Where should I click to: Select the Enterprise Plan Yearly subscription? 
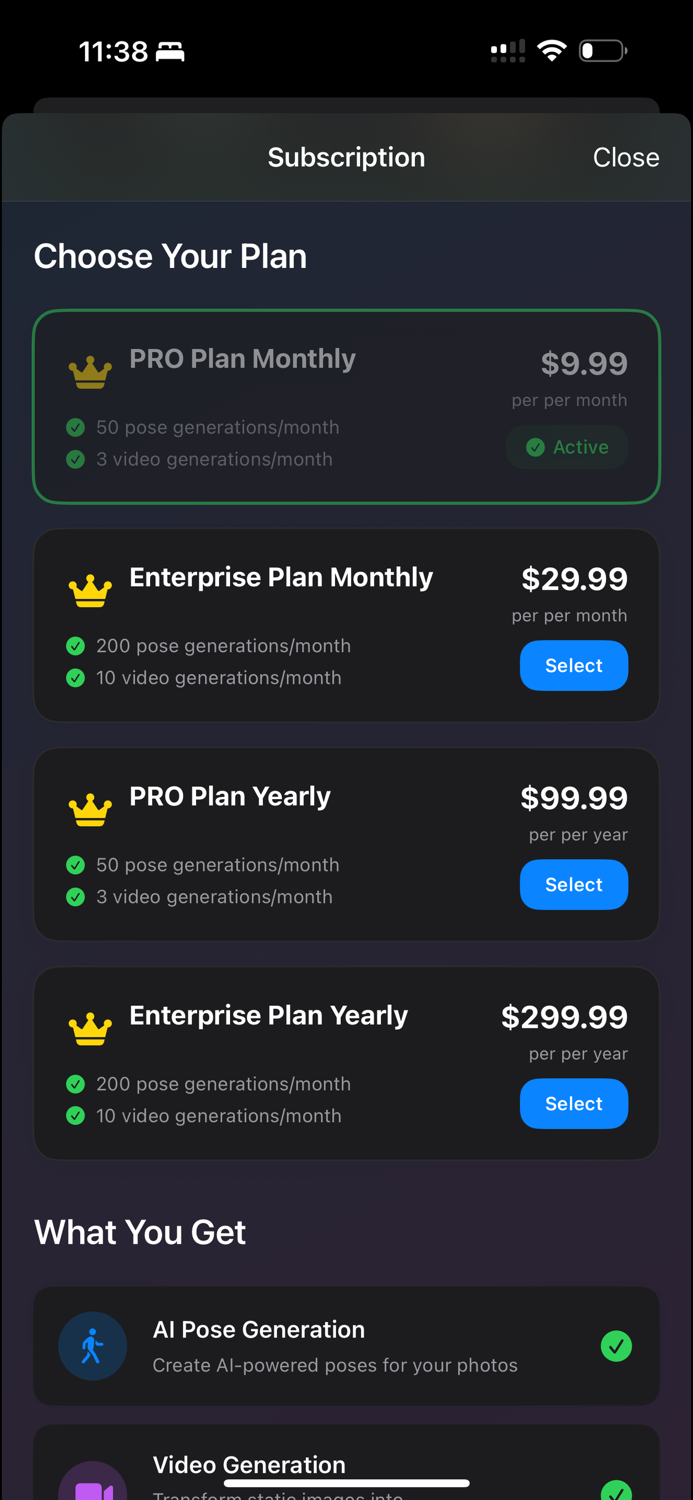[573, 1104]
